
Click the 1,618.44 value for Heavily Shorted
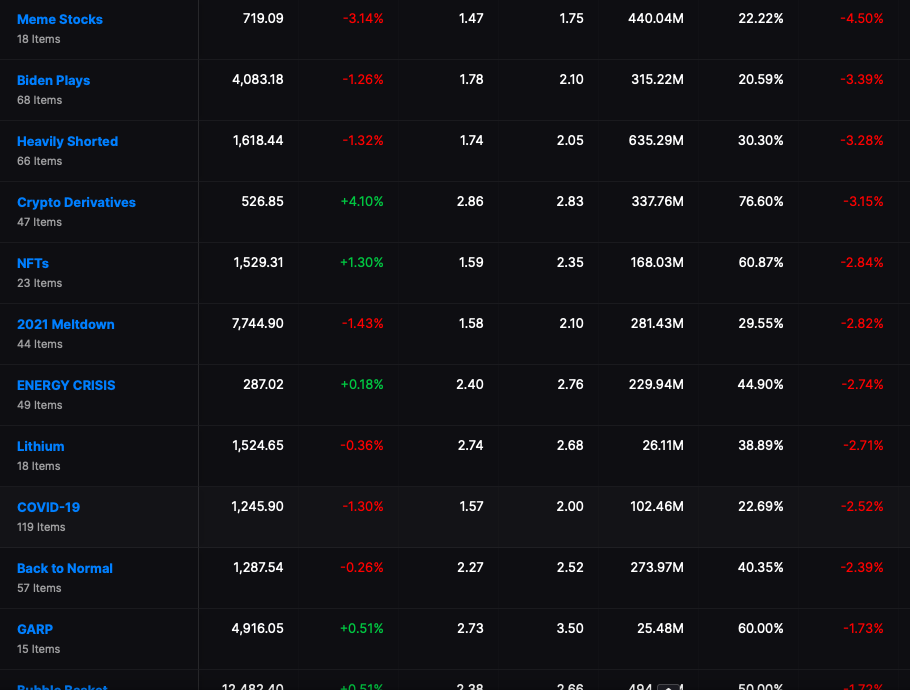(x=258, y=140)
